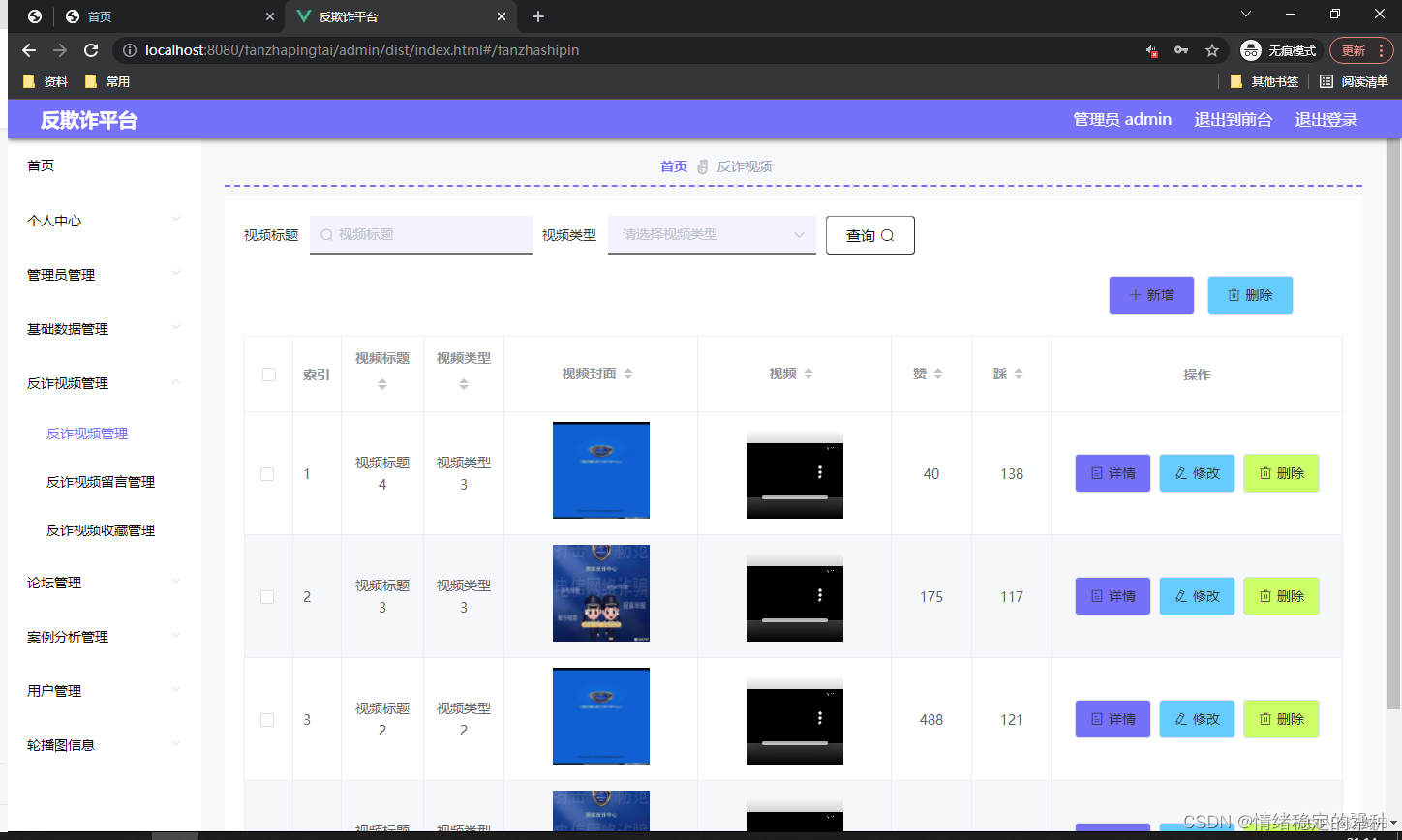
Task: Click the row 1 video cover thumbnail
Action: tap(601, 470)
